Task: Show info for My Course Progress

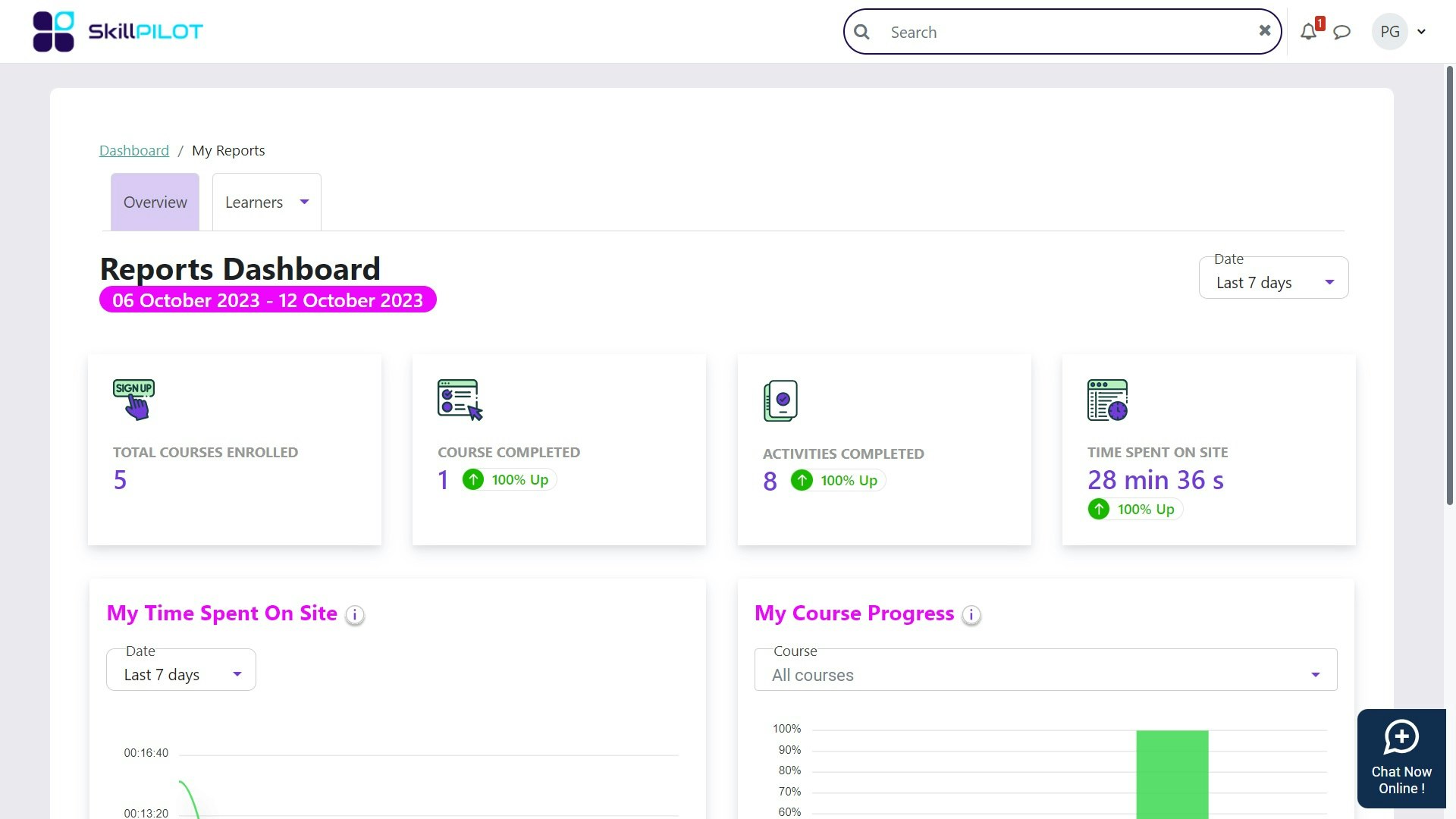Action: click(971, 615)
